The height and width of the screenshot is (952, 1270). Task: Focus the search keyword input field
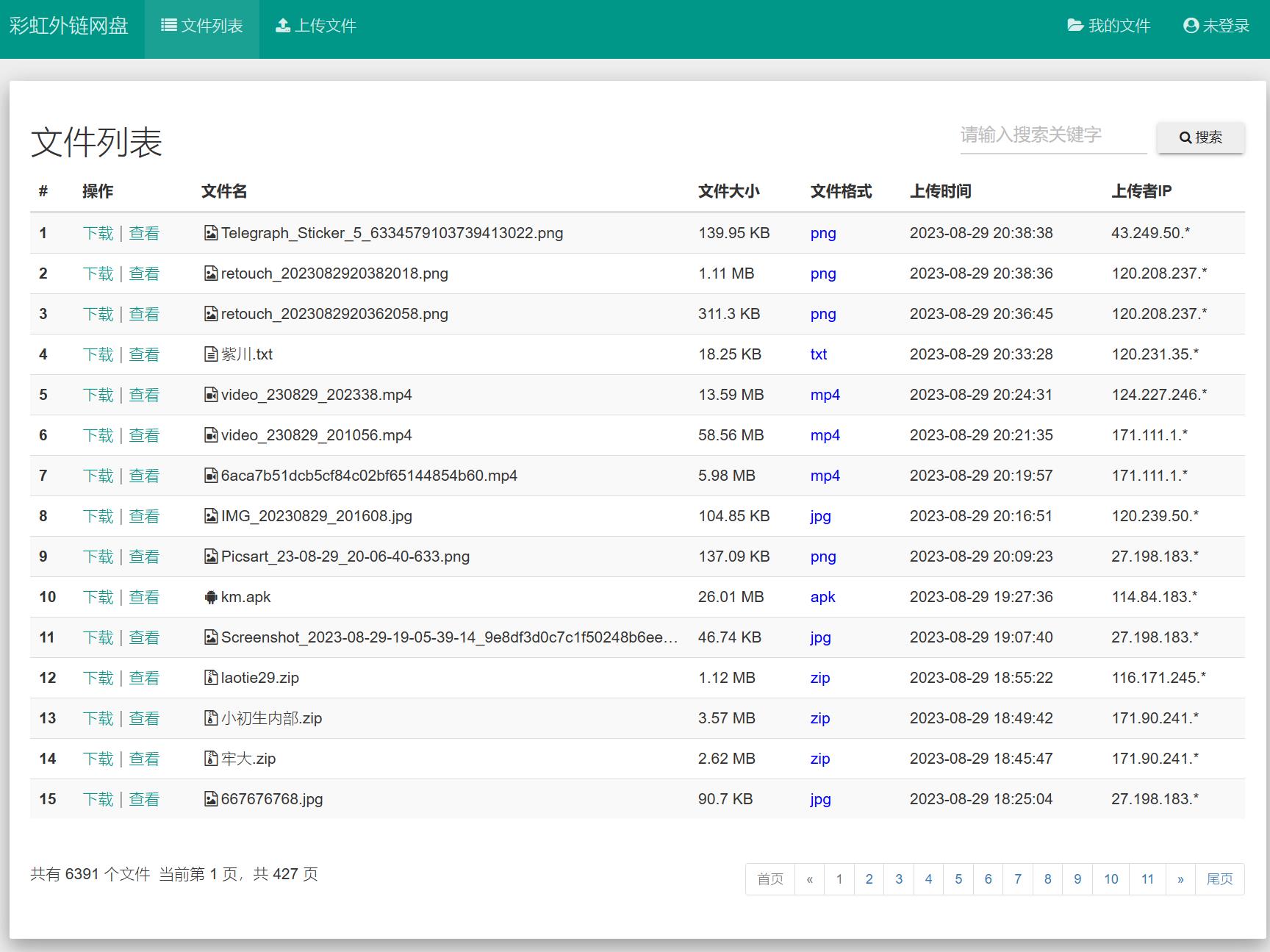point(1052,135)
